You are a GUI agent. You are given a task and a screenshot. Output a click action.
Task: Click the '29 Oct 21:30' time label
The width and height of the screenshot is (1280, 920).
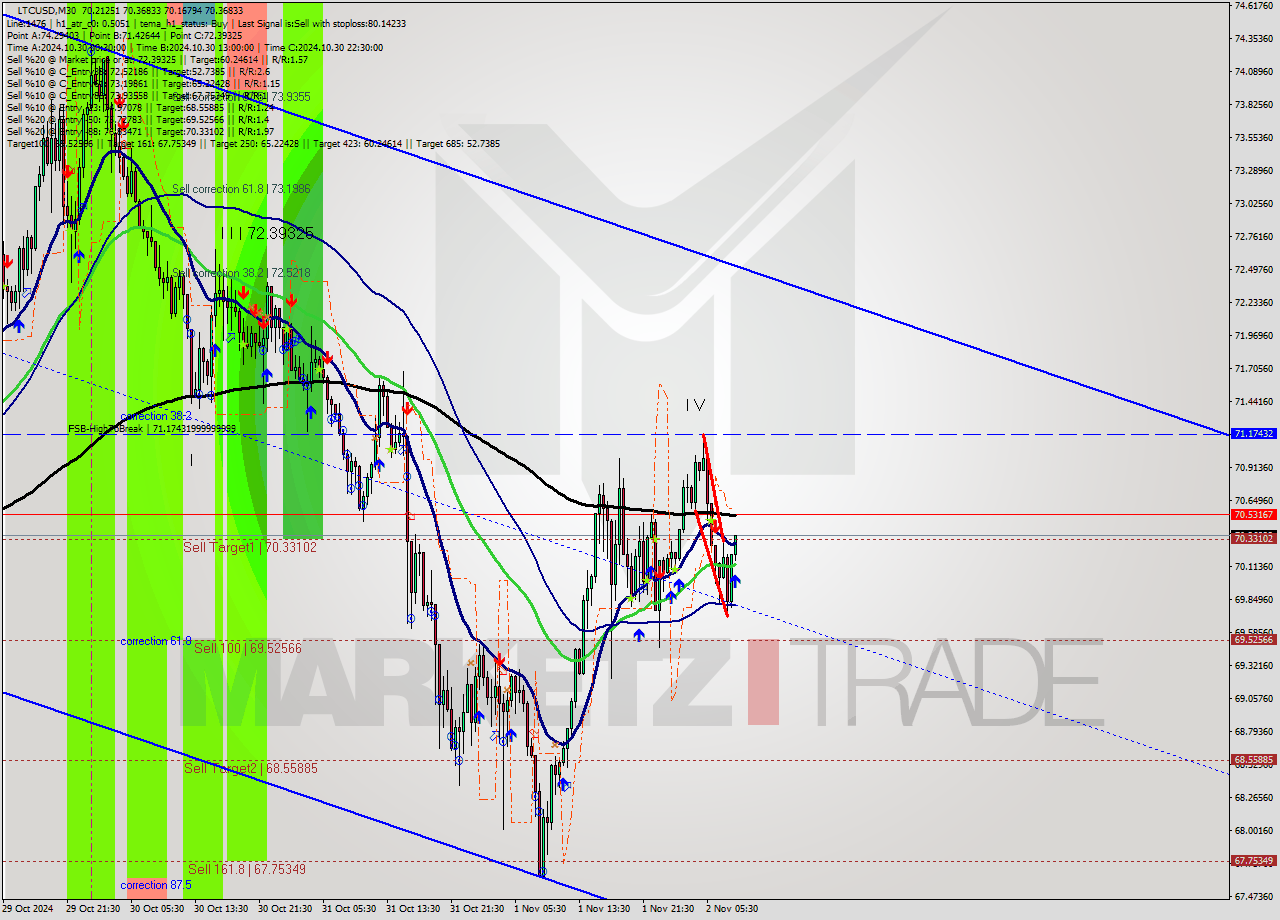pyautogui.click(x=92, y=909)
